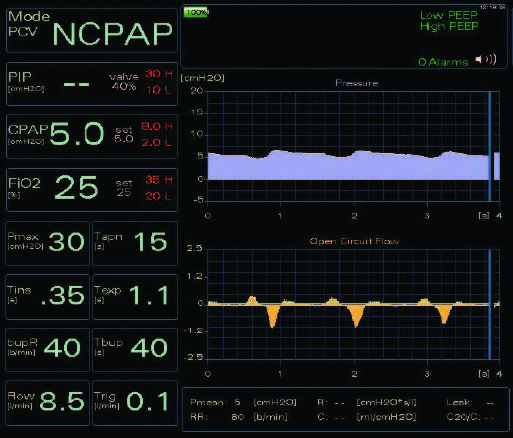Image resolution: width=513 pixels, height=438 pixels.
Task: Click the C compliance reading
Action: 367,417
